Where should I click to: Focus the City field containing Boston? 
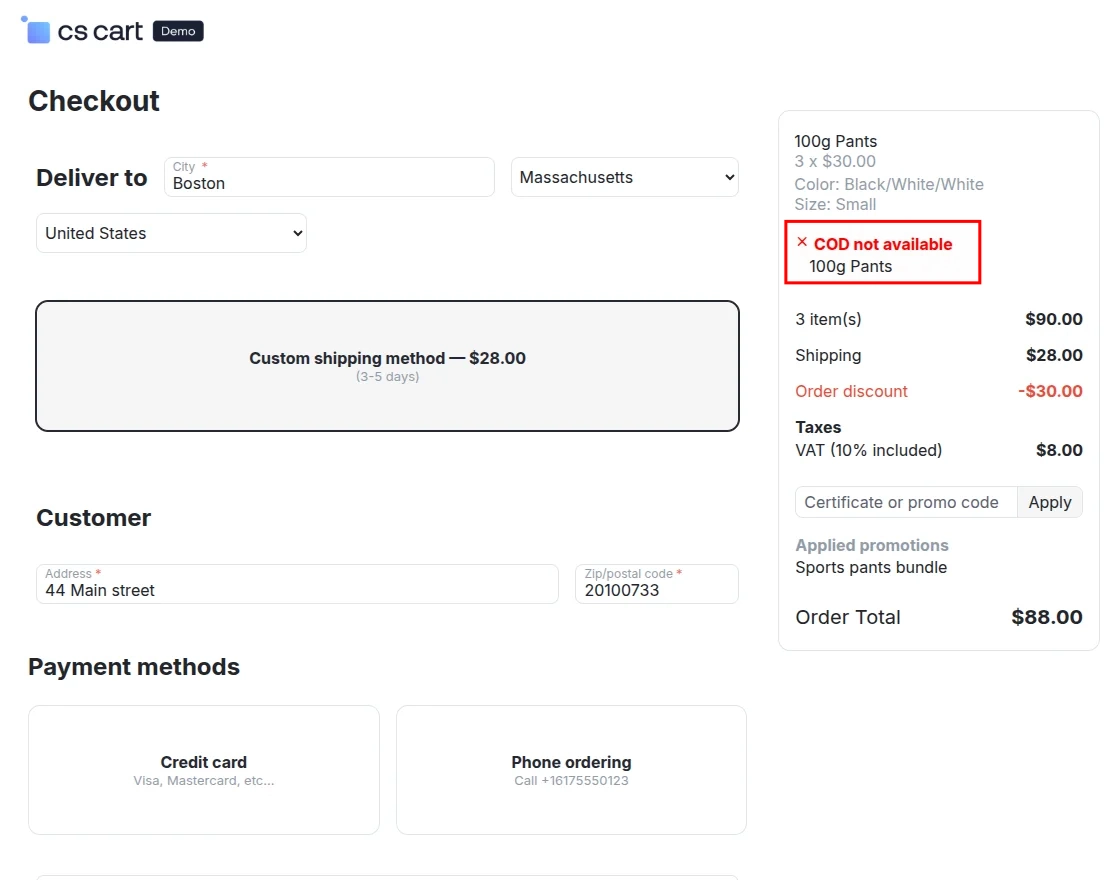329,184
